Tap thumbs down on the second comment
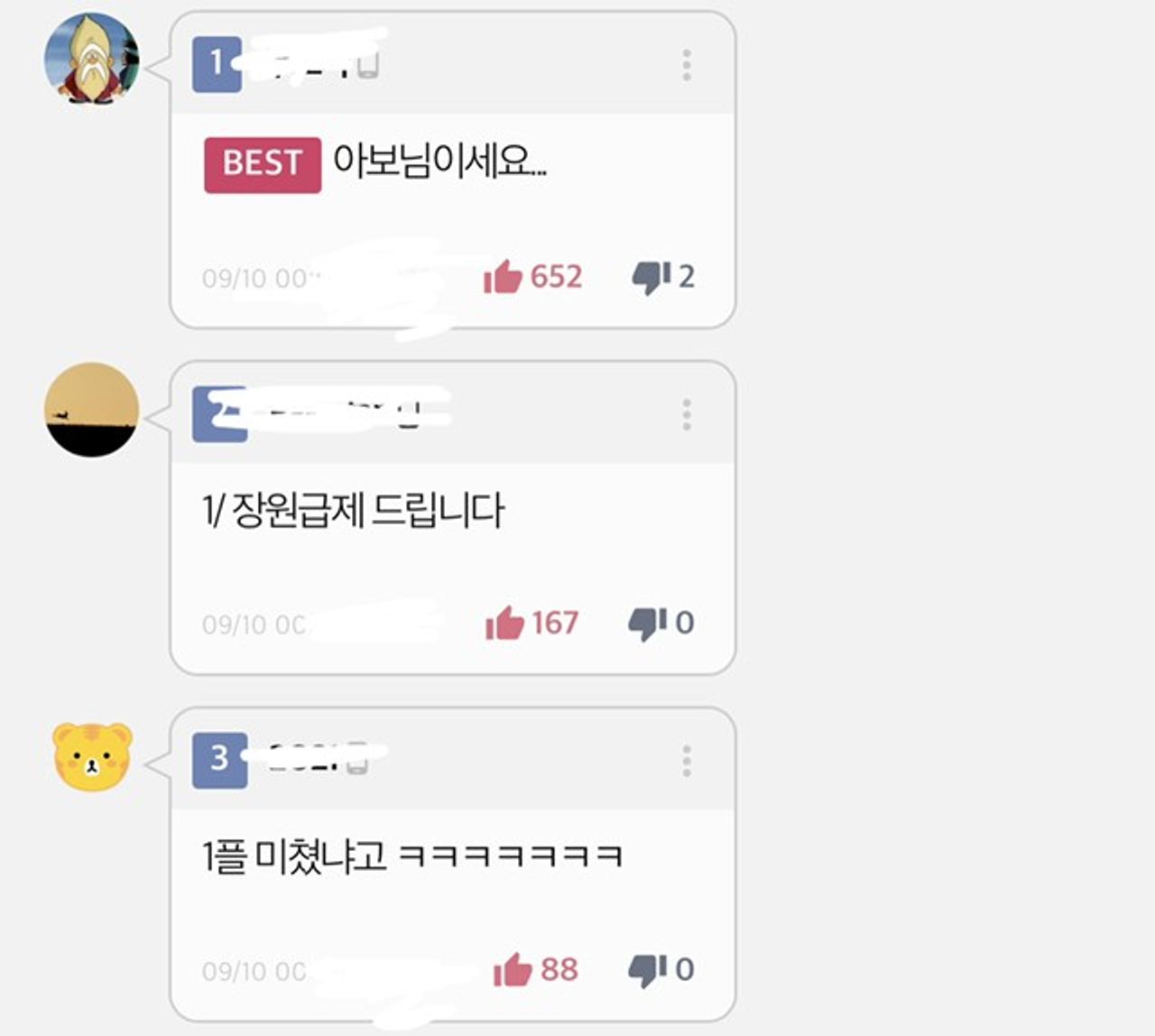Image resolution: width=1155 pixels, height=1036 pixels. click(x=648, y=623)
